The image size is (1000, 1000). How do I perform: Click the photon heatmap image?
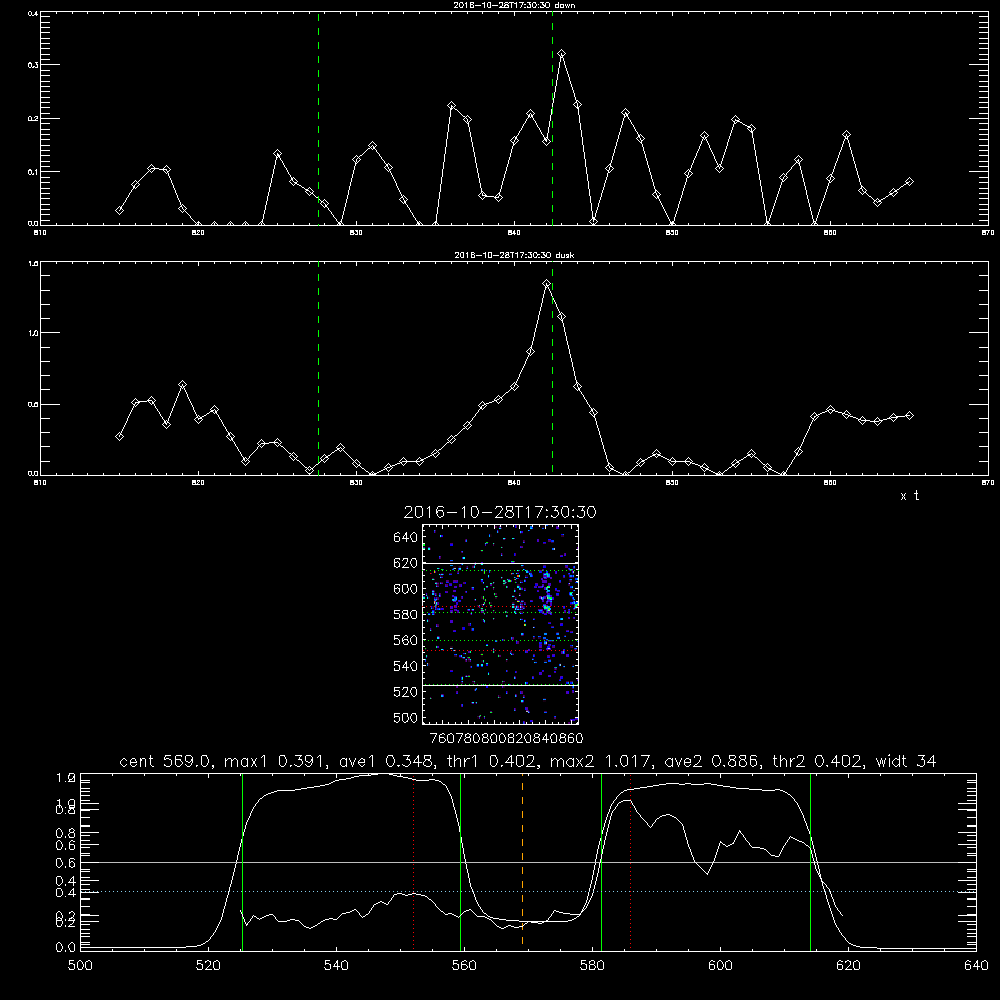pos(500,624)
